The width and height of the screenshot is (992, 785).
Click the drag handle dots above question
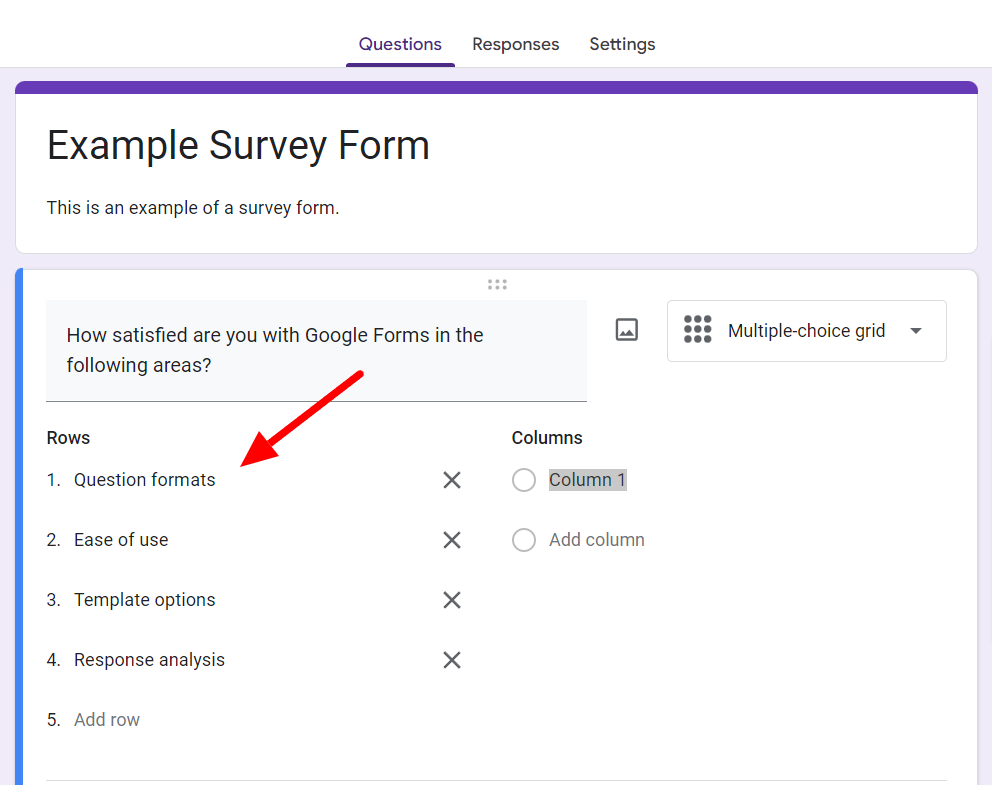(x=497, y=284)
